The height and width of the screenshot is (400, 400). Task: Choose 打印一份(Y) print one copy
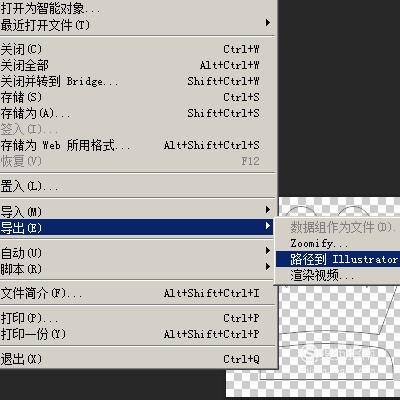137,334
